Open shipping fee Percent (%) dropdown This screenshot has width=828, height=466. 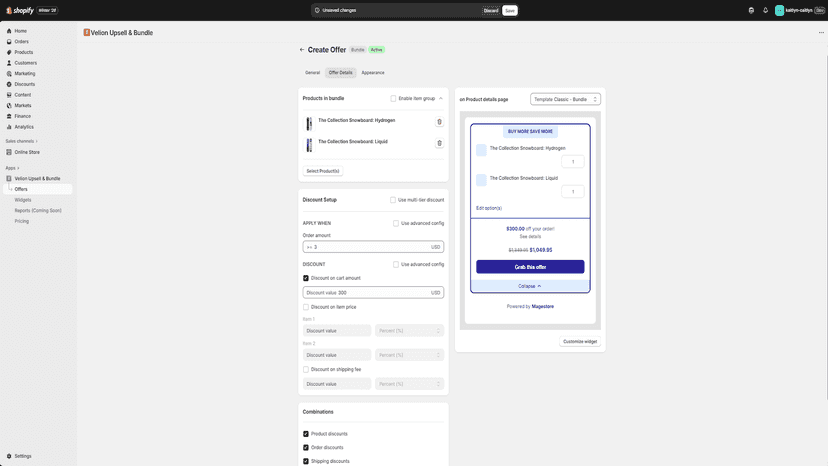pyautogui.click(x=409, y=384)
